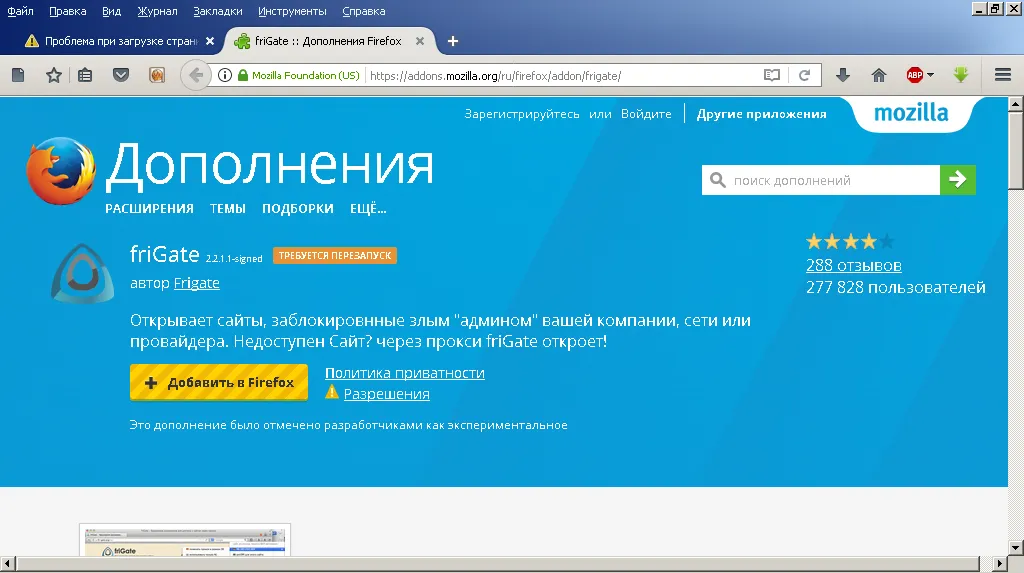The width and height of the screenshot is (1024, 573).
Task: Save page to Pocket icon
Action: click(121, 75)
